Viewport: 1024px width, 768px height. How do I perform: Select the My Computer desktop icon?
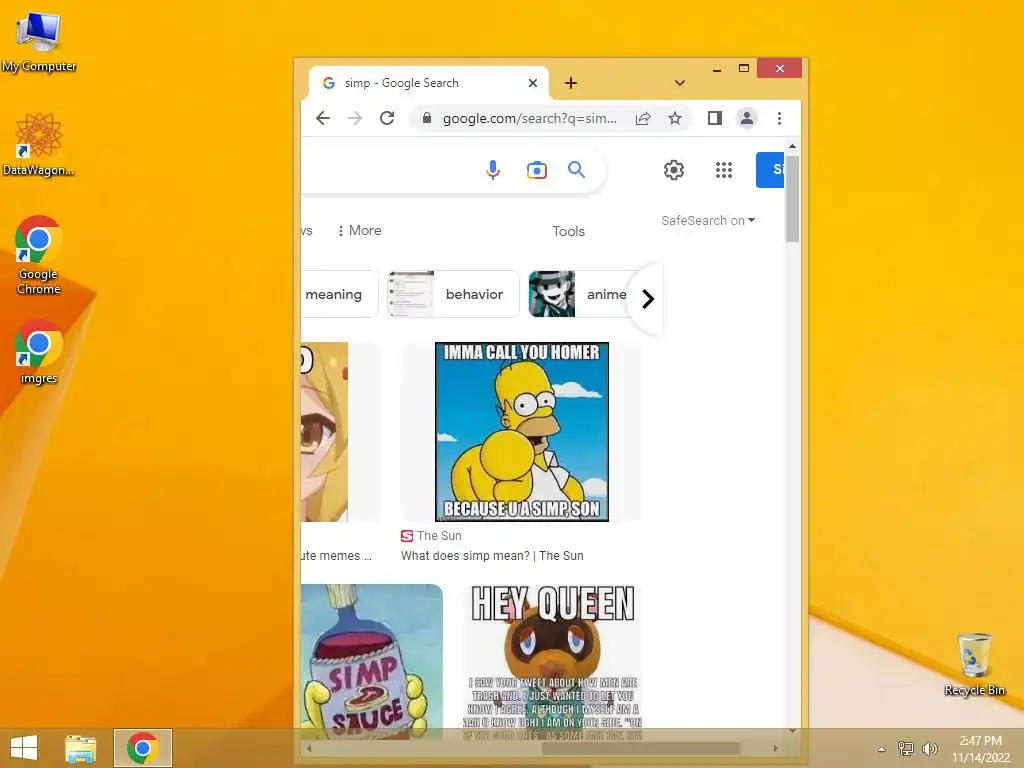(39, 42)
